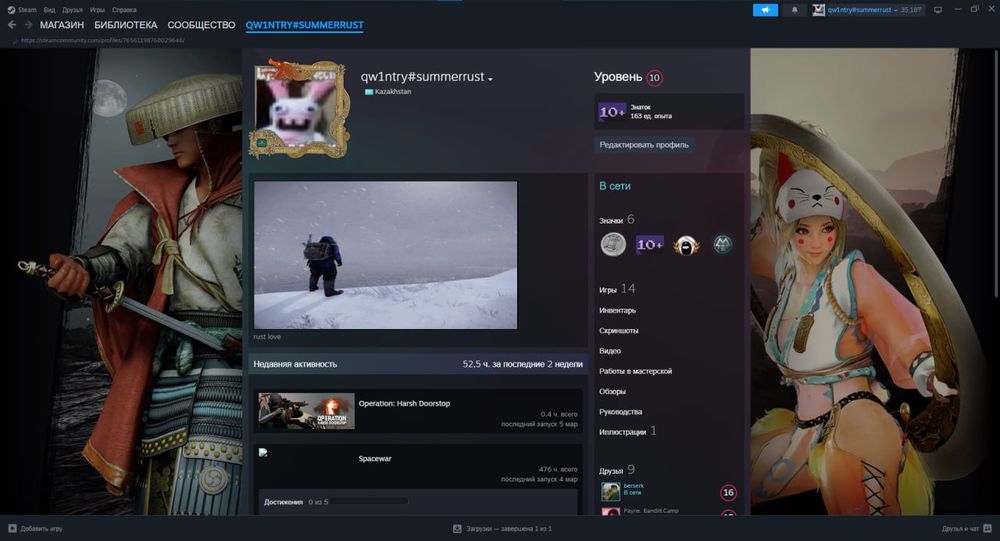Go to the СООБЩЕСТВО tab
Viewport: 1000px width, 541px height.
coord(202,25)
